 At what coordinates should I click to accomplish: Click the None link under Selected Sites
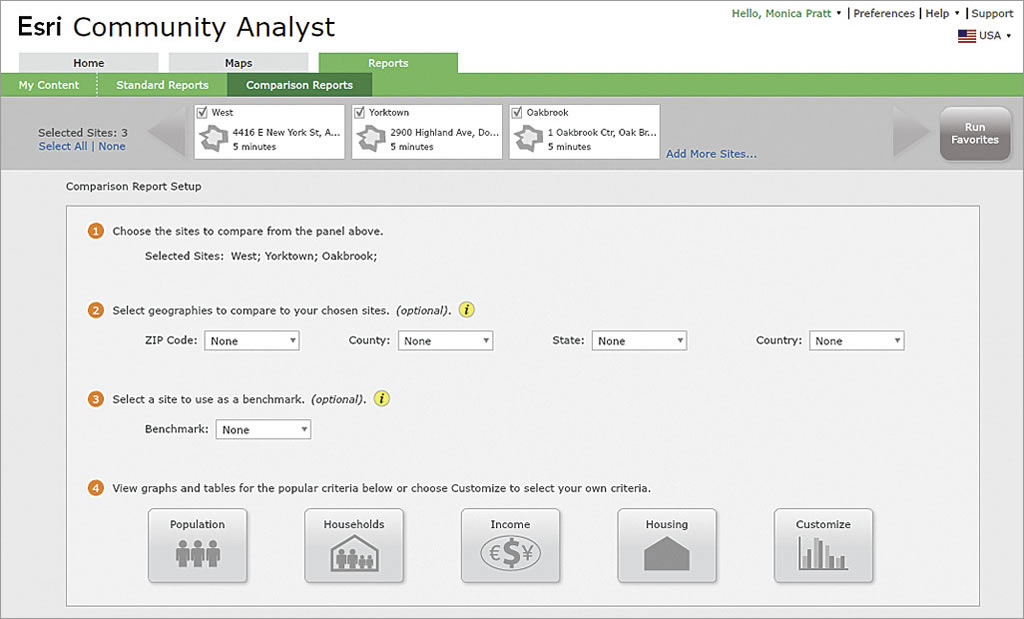pyautogui.click(x=112, y=146)
